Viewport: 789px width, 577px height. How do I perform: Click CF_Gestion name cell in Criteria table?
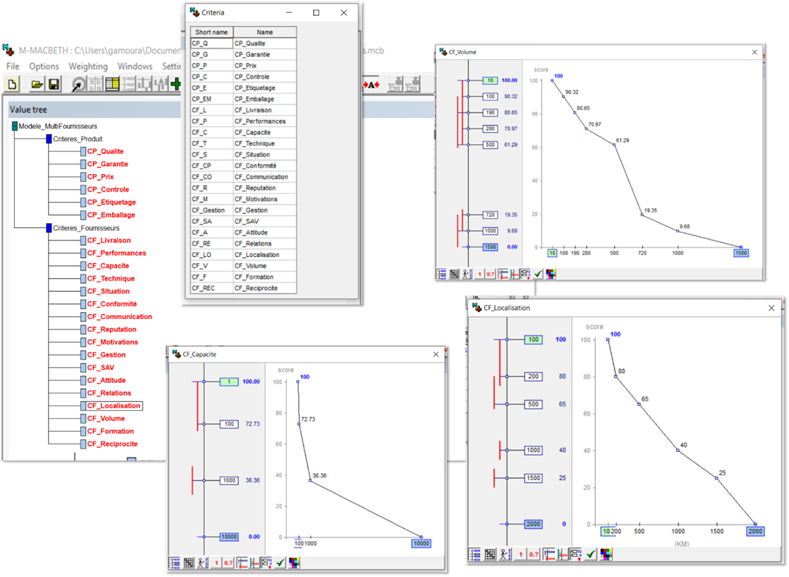pos(265,210)
